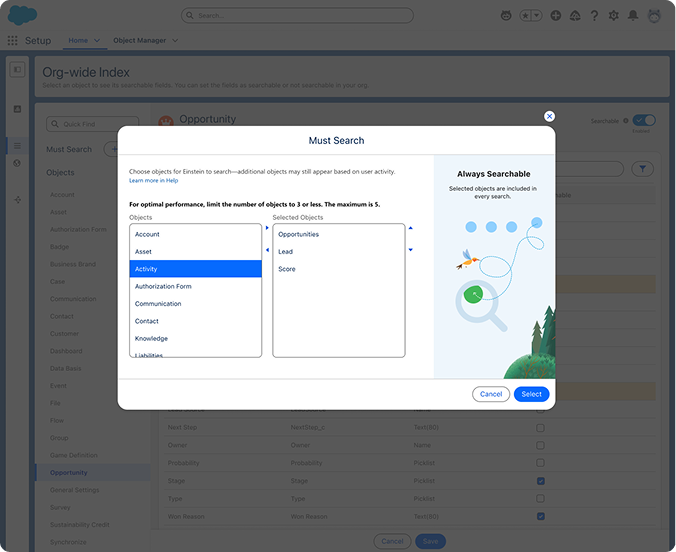
Task: Expand the Home tab chevron menu
Action: point(97,41)
